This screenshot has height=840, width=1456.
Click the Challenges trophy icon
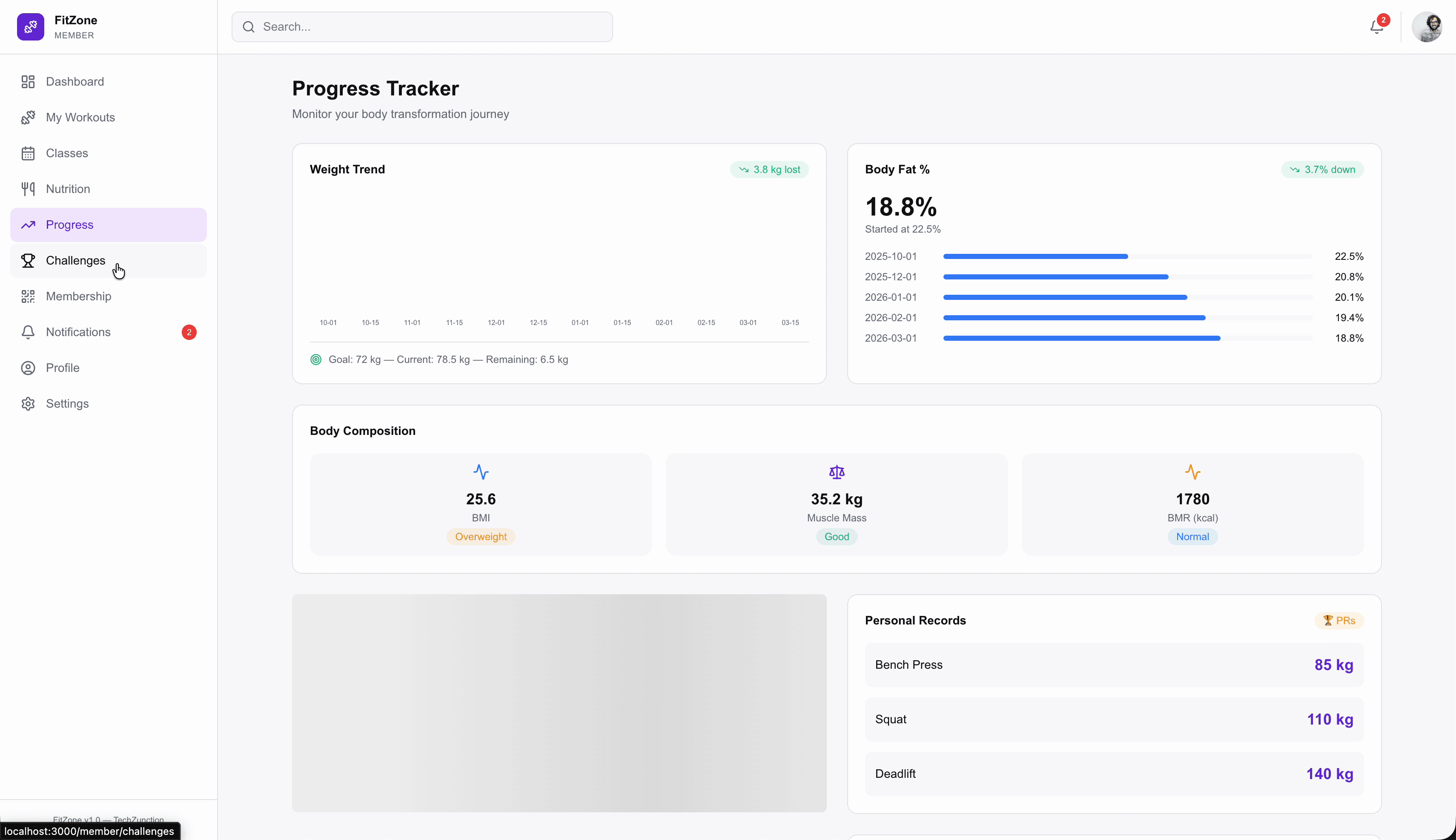[x=27, y=260]
